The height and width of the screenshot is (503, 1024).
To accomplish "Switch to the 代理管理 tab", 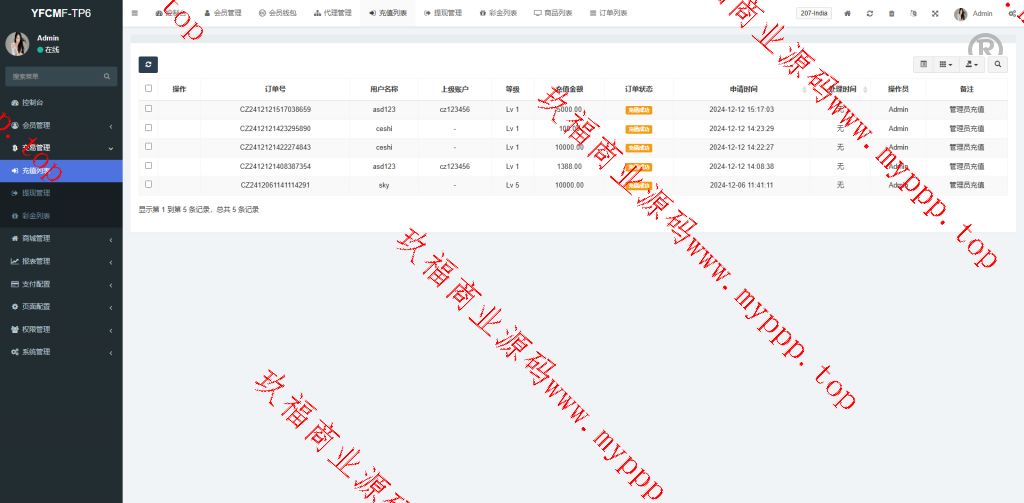I will (332, 13).
